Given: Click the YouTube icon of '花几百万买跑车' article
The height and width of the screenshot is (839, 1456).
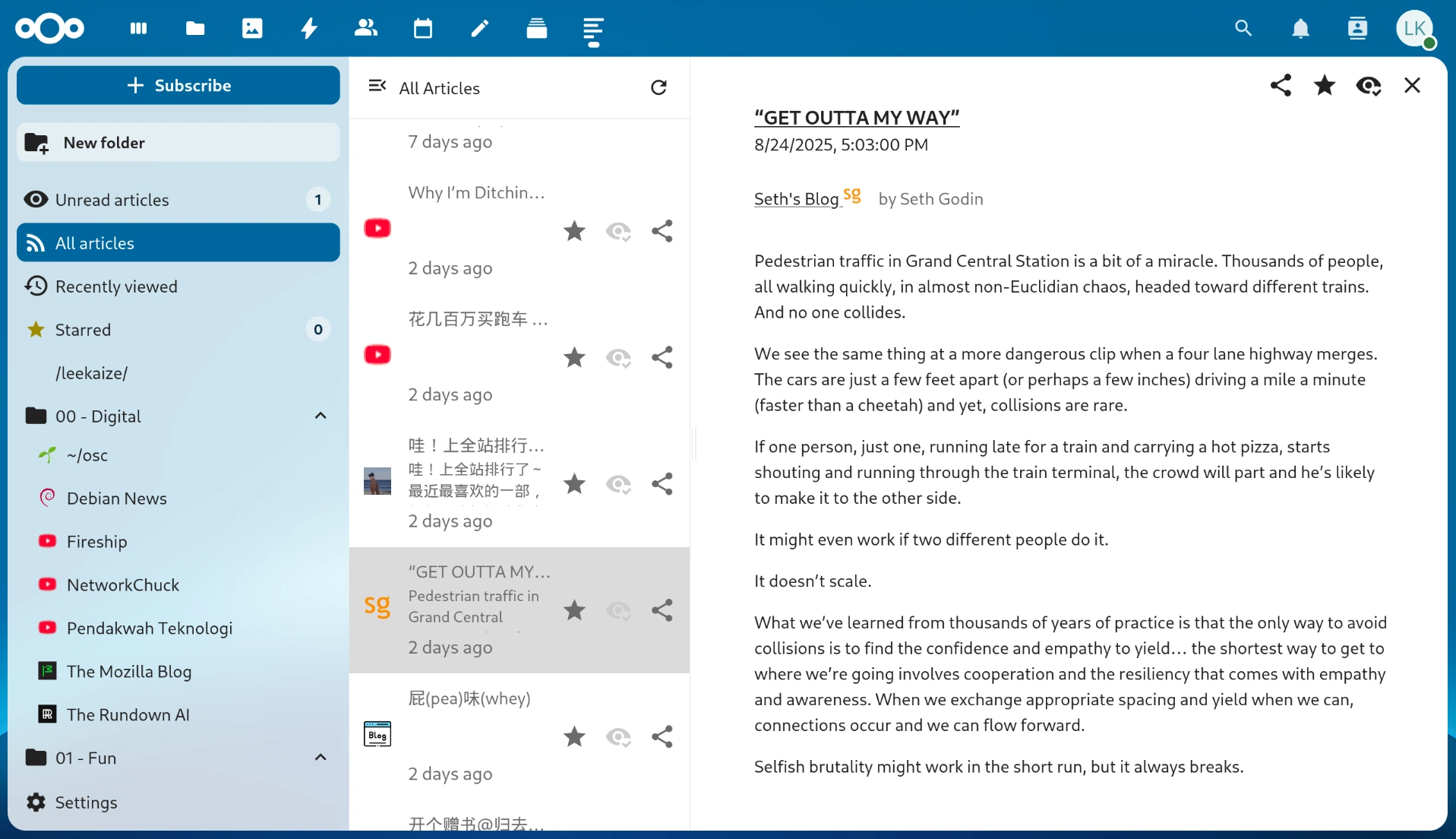Looking at the screenshot, I should tap(377, 355).
